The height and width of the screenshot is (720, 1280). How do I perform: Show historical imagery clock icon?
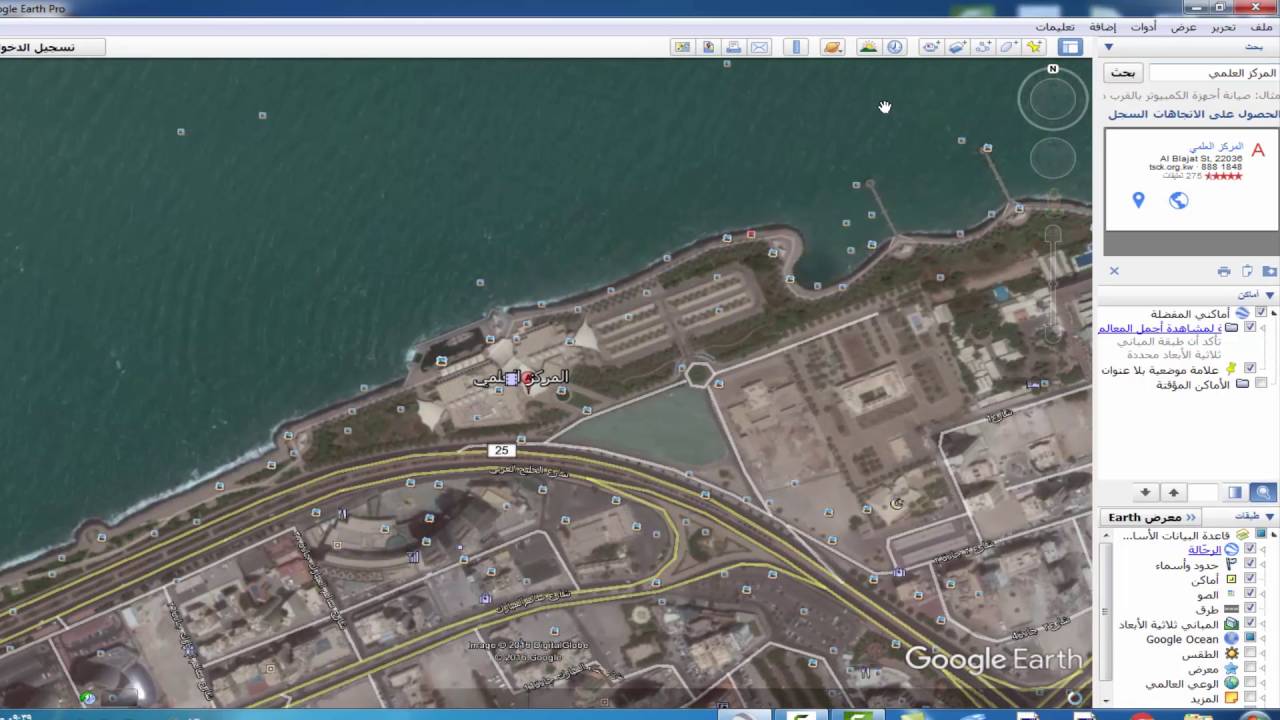[894, 47]
